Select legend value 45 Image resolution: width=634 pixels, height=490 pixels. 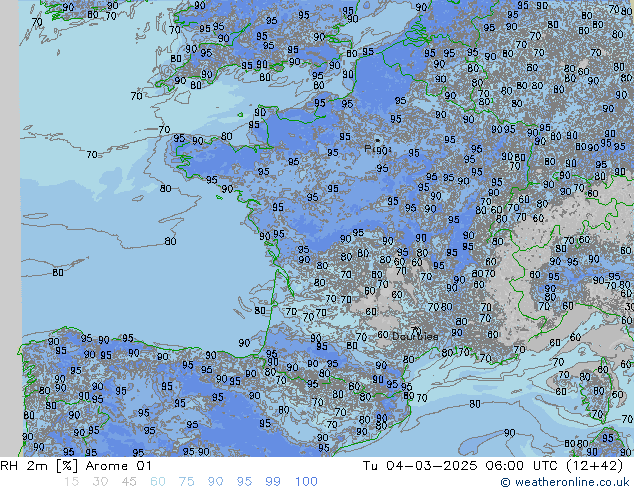pyautogui.click(x=129, y=482)
